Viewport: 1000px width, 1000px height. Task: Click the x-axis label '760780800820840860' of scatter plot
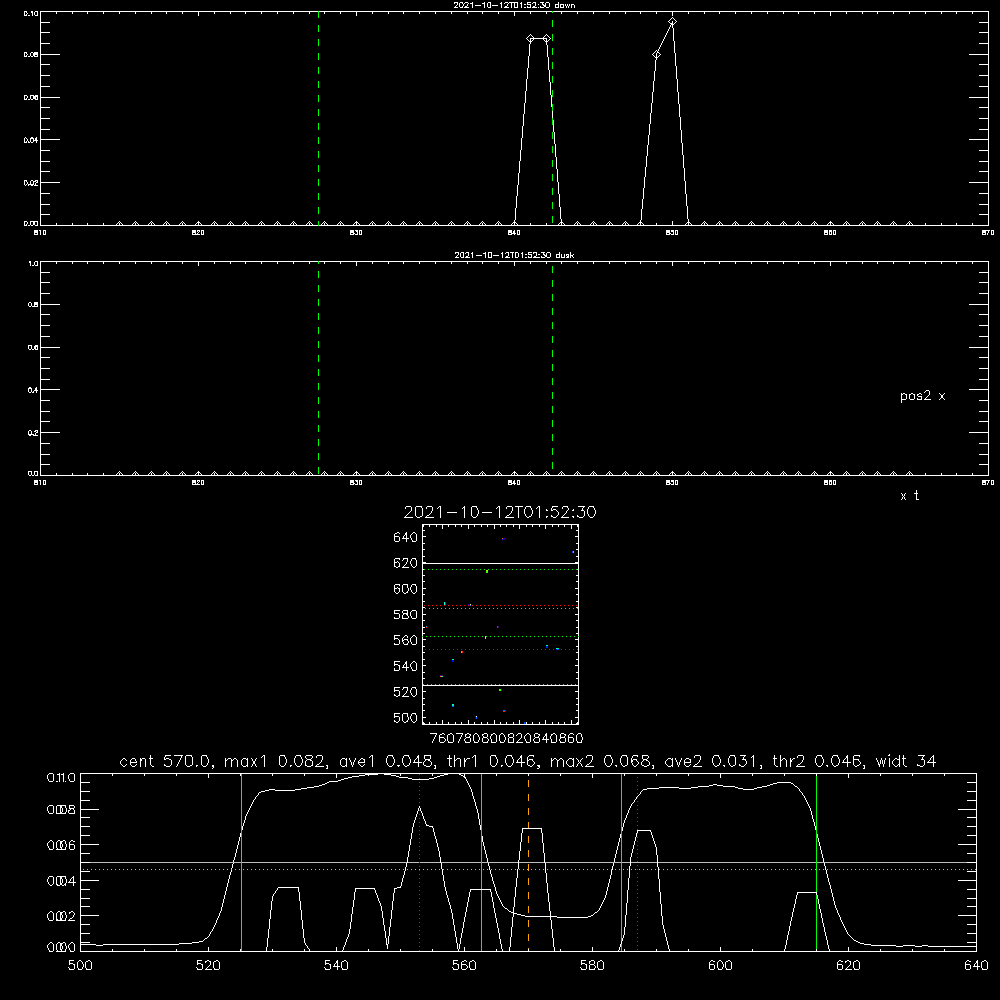point(506,738)
